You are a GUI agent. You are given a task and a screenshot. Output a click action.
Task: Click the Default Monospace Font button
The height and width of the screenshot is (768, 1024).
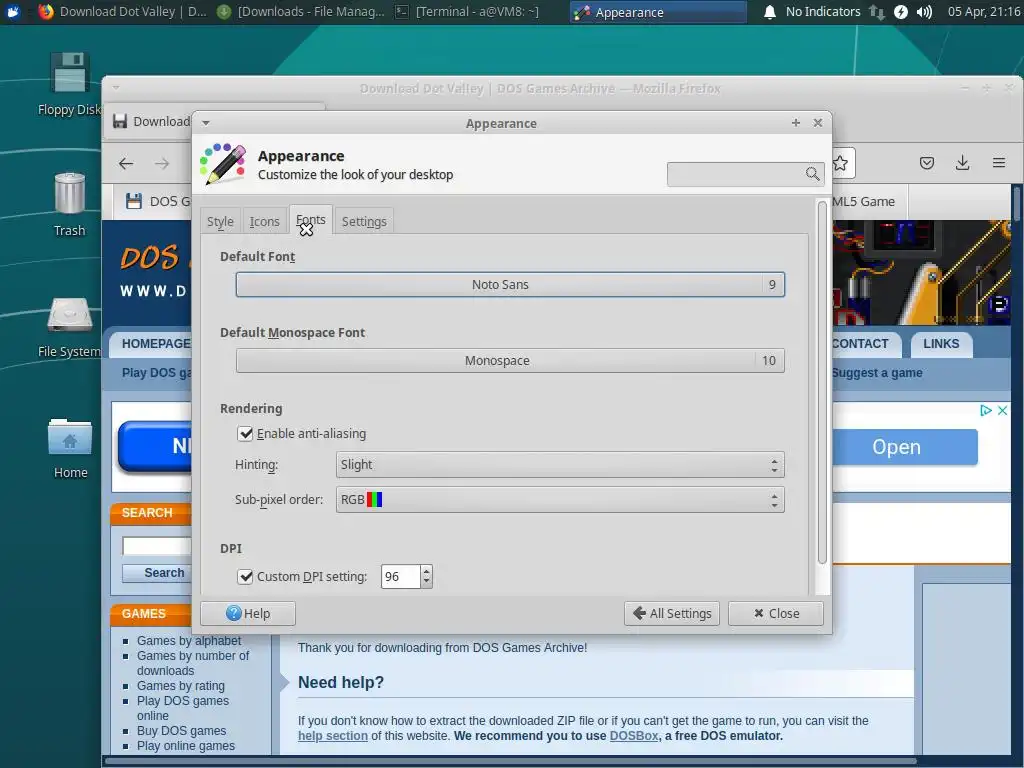click(x=510, y=360)
